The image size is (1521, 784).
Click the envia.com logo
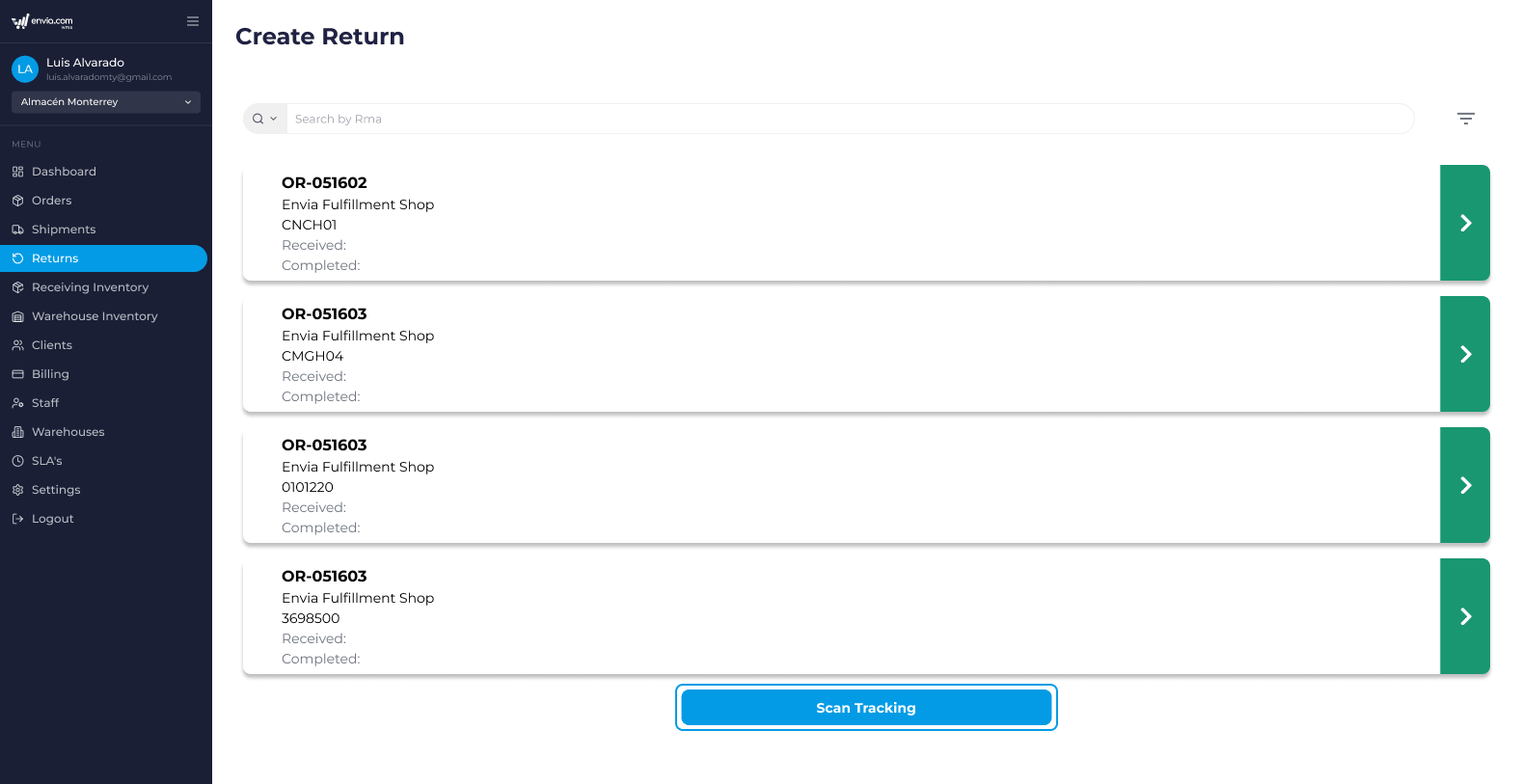(42, 21)
